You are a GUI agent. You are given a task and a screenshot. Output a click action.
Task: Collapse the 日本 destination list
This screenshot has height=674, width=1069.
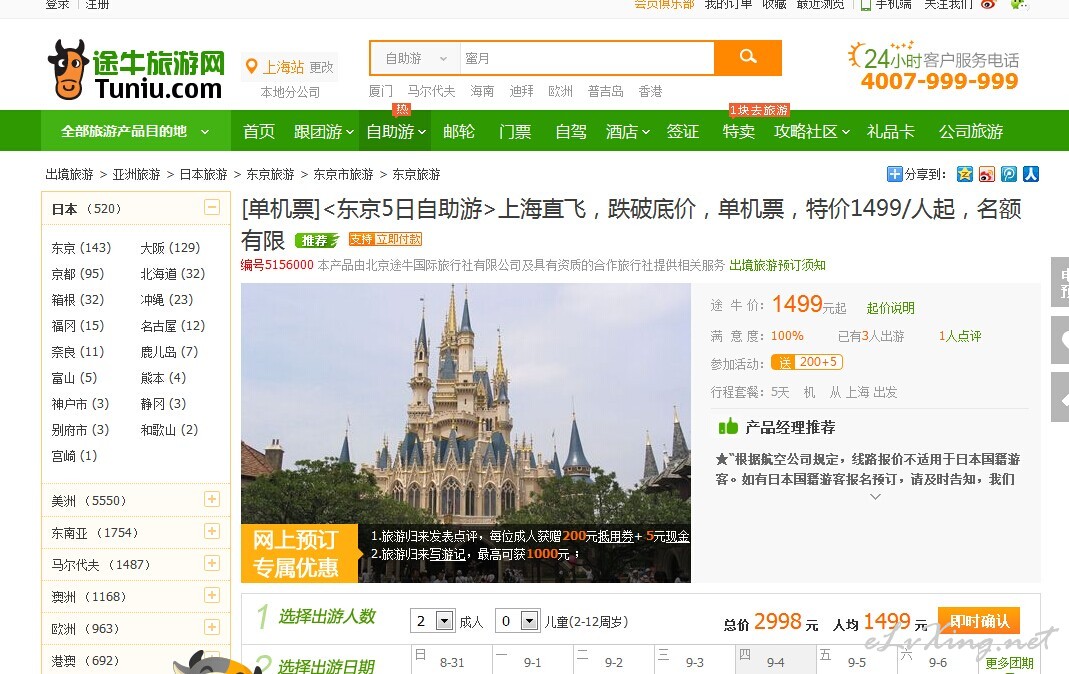211,208
